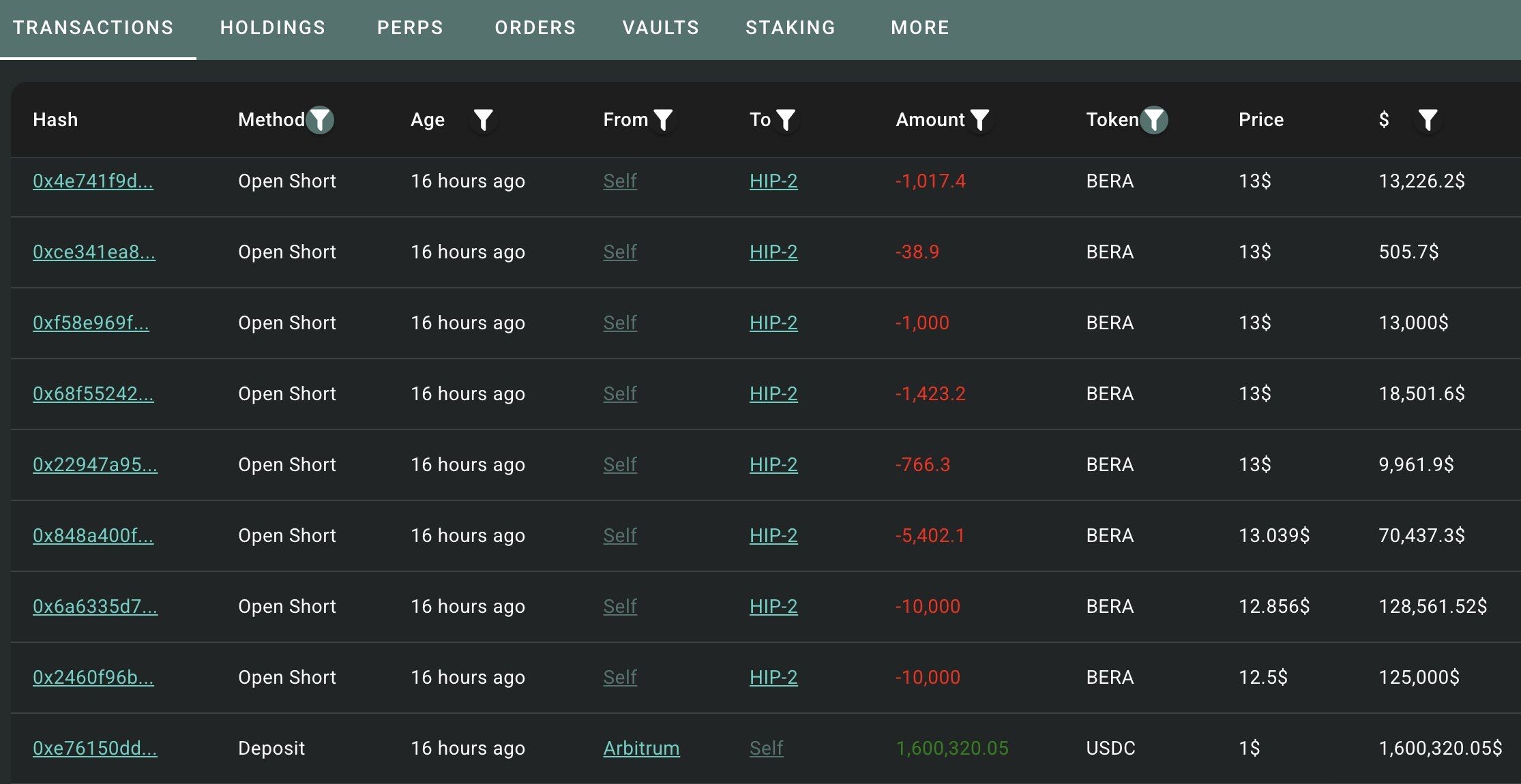The image size is (1521, 784).
Task: Click the $ value column filter icon
Action: (x=1428, y=120)
